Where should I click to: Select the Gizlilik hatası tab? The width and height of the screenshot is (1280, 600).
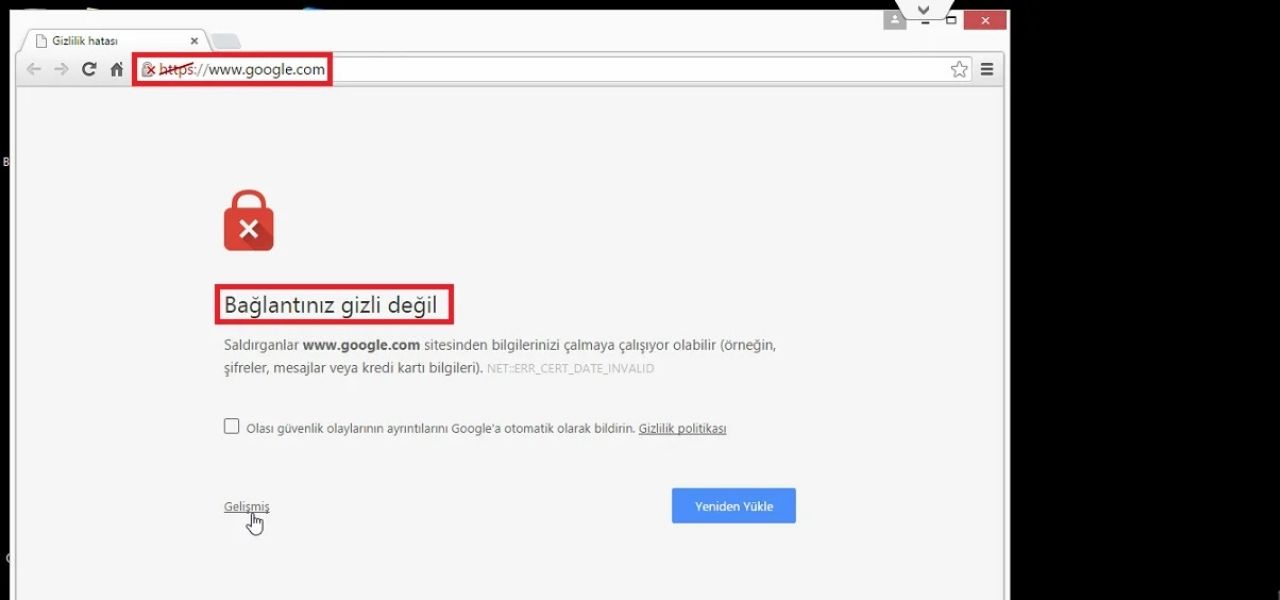pos(110,41)
